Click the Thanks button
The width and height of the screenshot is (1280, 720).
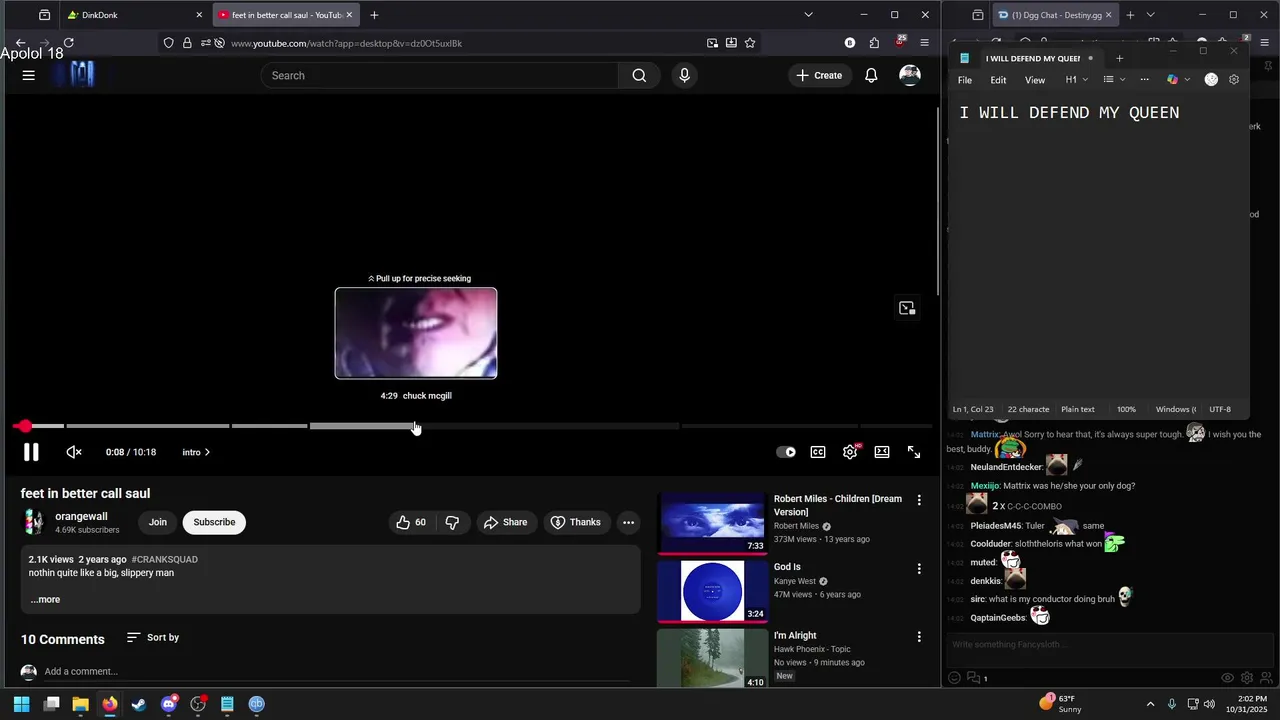pos(576,522)
